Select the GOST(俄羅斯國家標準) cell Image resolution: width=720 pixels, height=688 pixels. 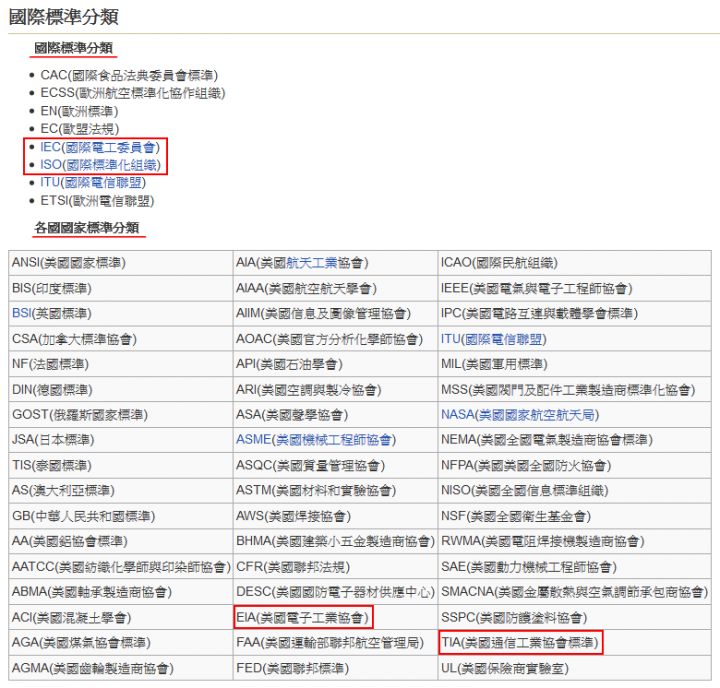[x=121, y=415]
